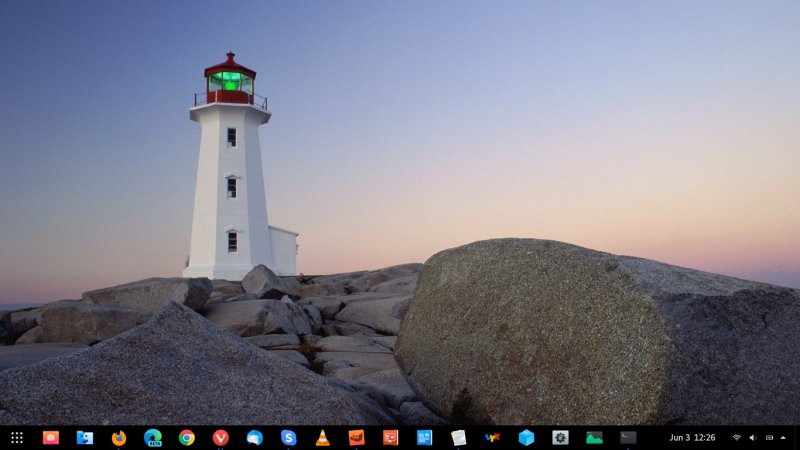The height and width of the screenshot is (450, 800).
Task: Open the Wi-Fi network indicator
Action: pyautogui.click(x=737, y=438)
